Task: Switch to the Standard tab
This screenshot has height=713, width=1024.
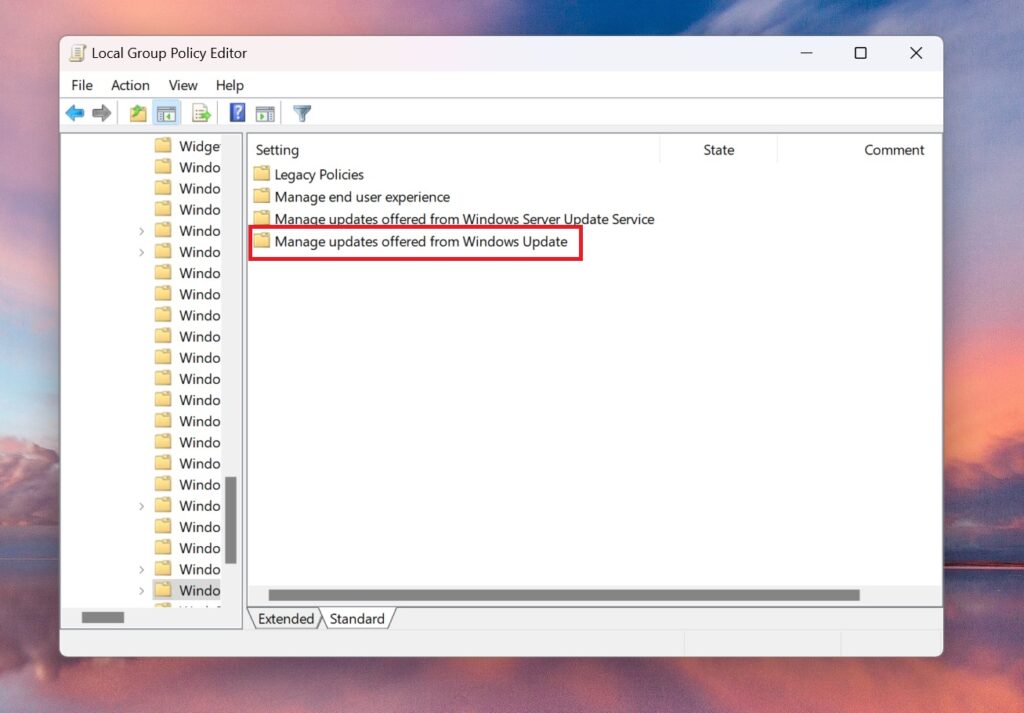Action: click(357, 619)
